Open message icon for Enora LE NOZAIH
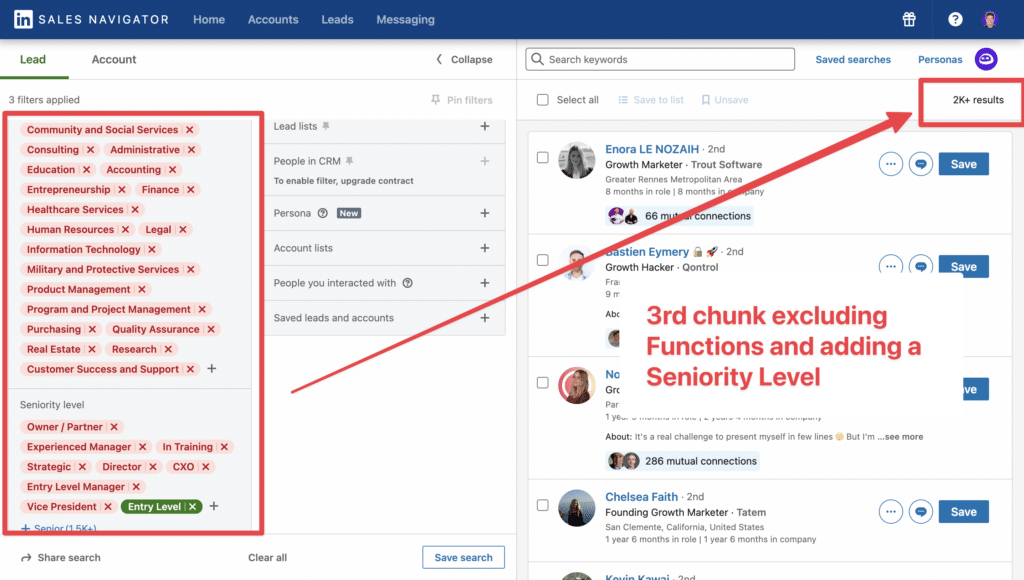Viewport: 1024px width, 580px height. (x=921, y=164)
